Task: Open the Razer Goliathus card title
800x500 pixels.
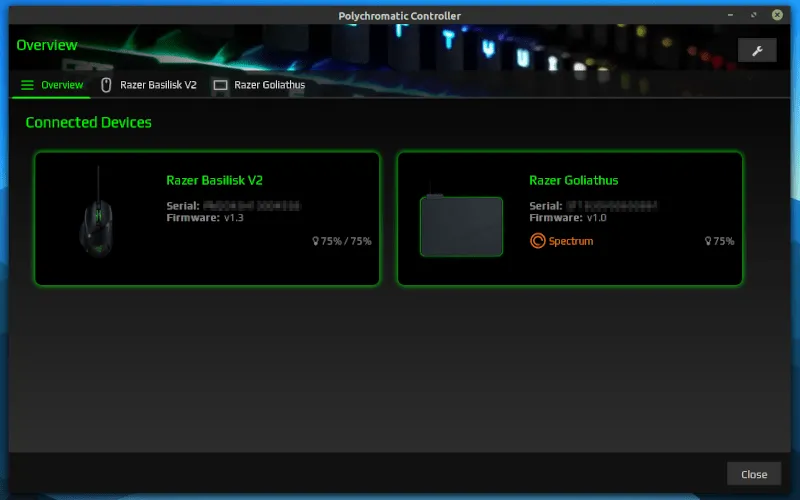Action: tap(573, 181)
